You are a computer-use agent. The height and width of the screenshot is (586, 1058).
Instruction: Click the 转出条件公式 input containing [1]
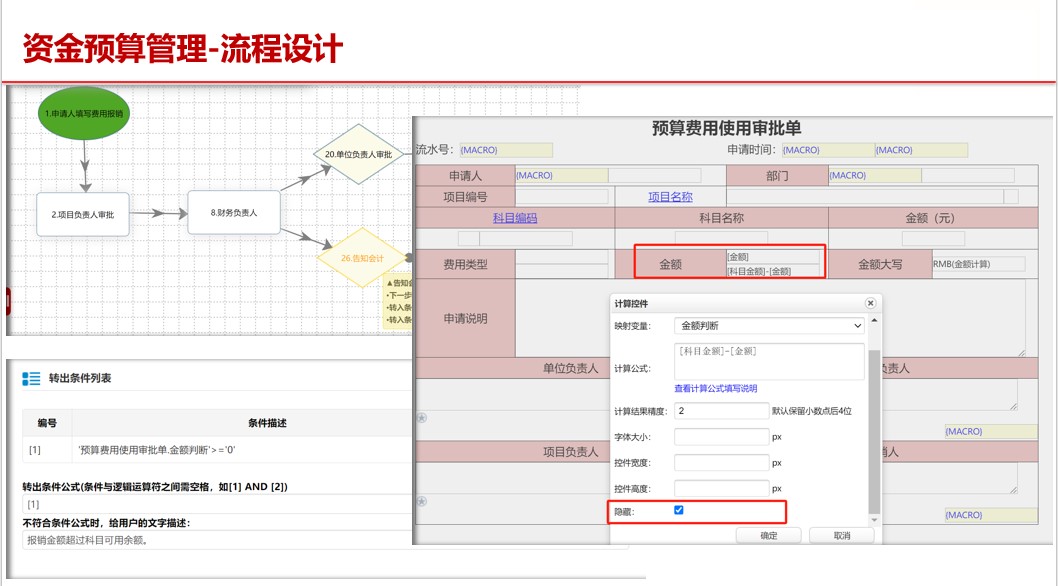217,504
